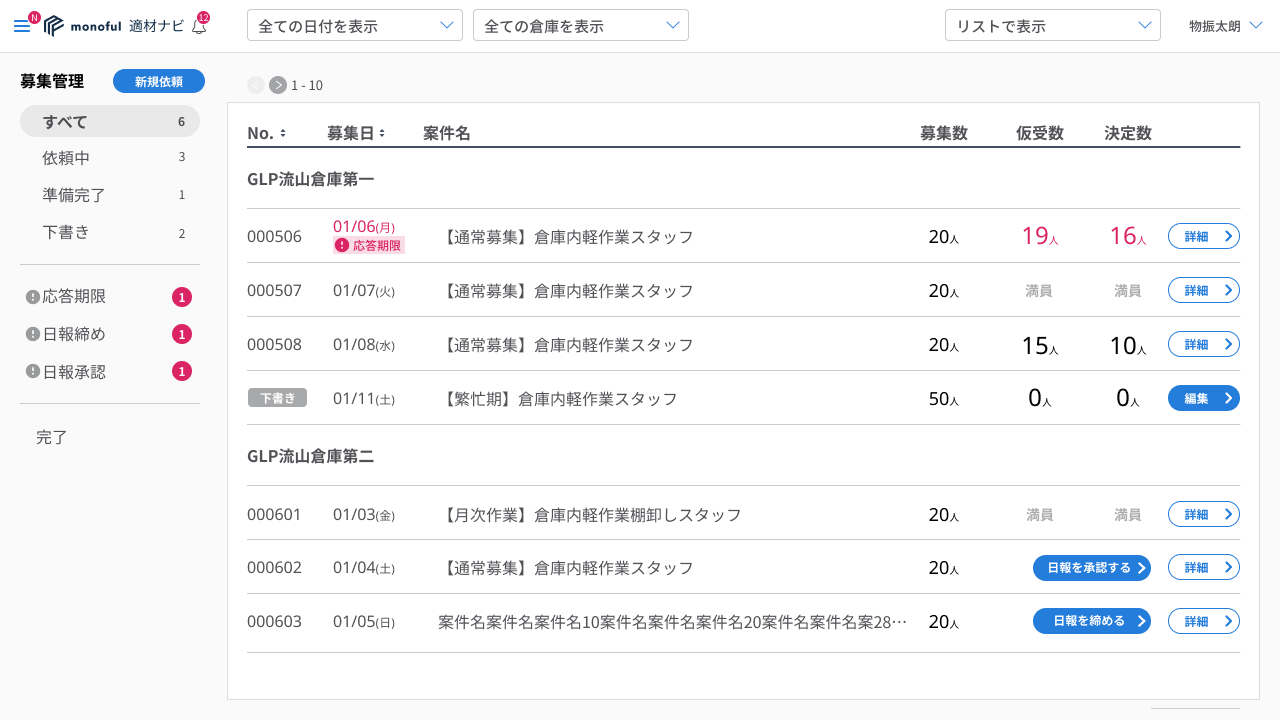Open the リストで表示 view dropdown
Screen dimensions: 1280x720
point(1052,25)
